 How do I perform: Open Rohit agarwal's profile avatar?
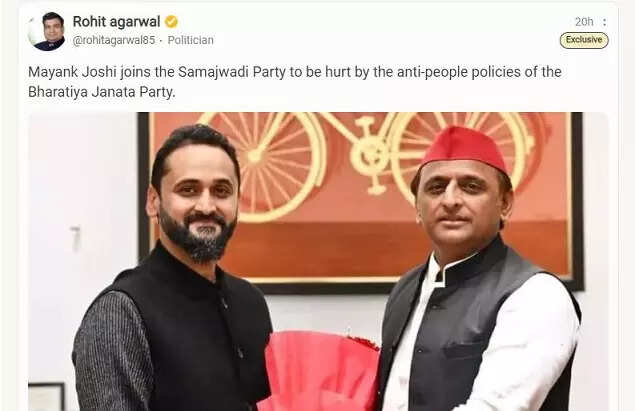(x=47, y=31)
